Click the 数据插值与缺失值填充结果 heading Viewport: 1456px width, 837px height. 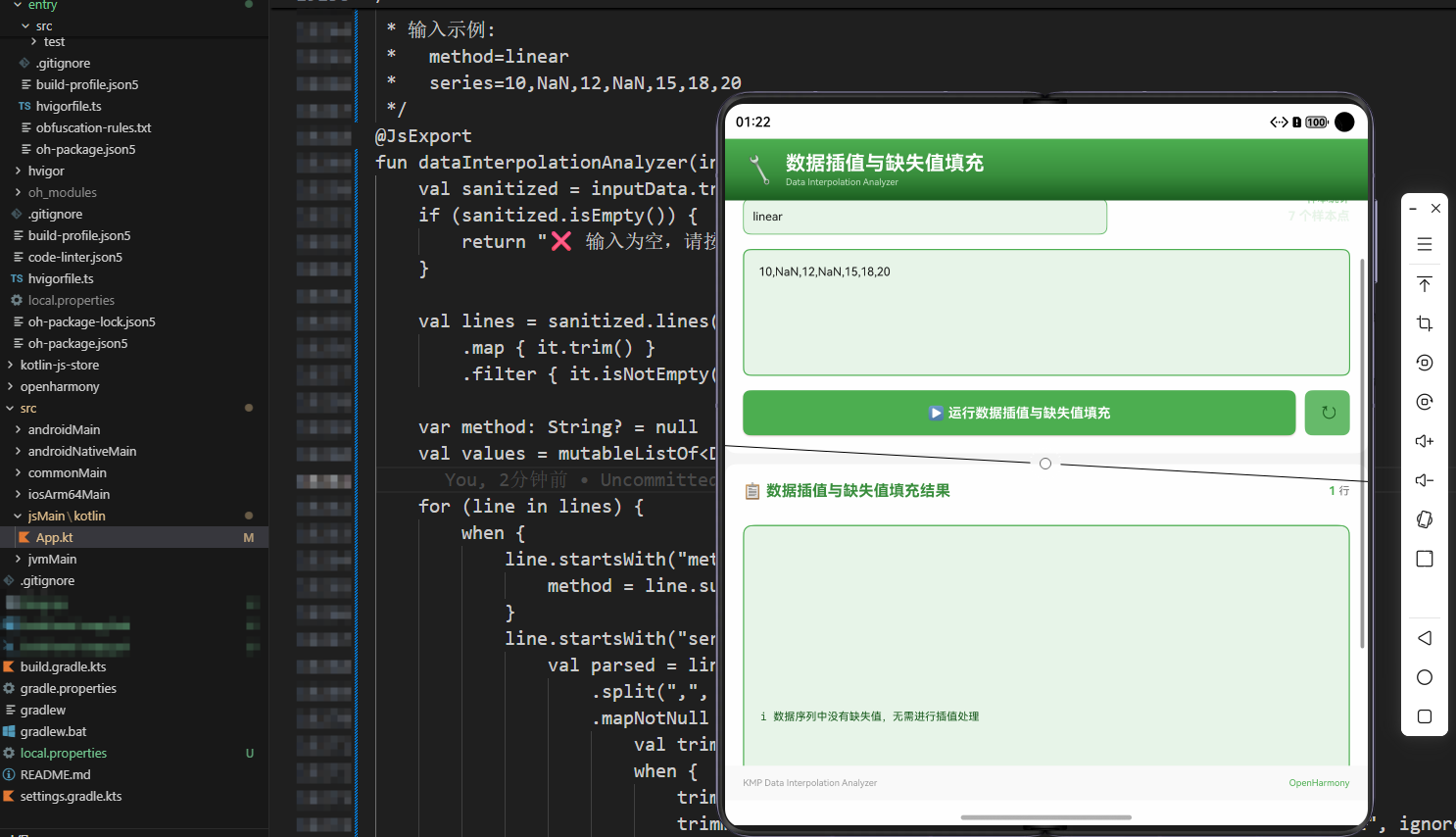tap(858, 491)
